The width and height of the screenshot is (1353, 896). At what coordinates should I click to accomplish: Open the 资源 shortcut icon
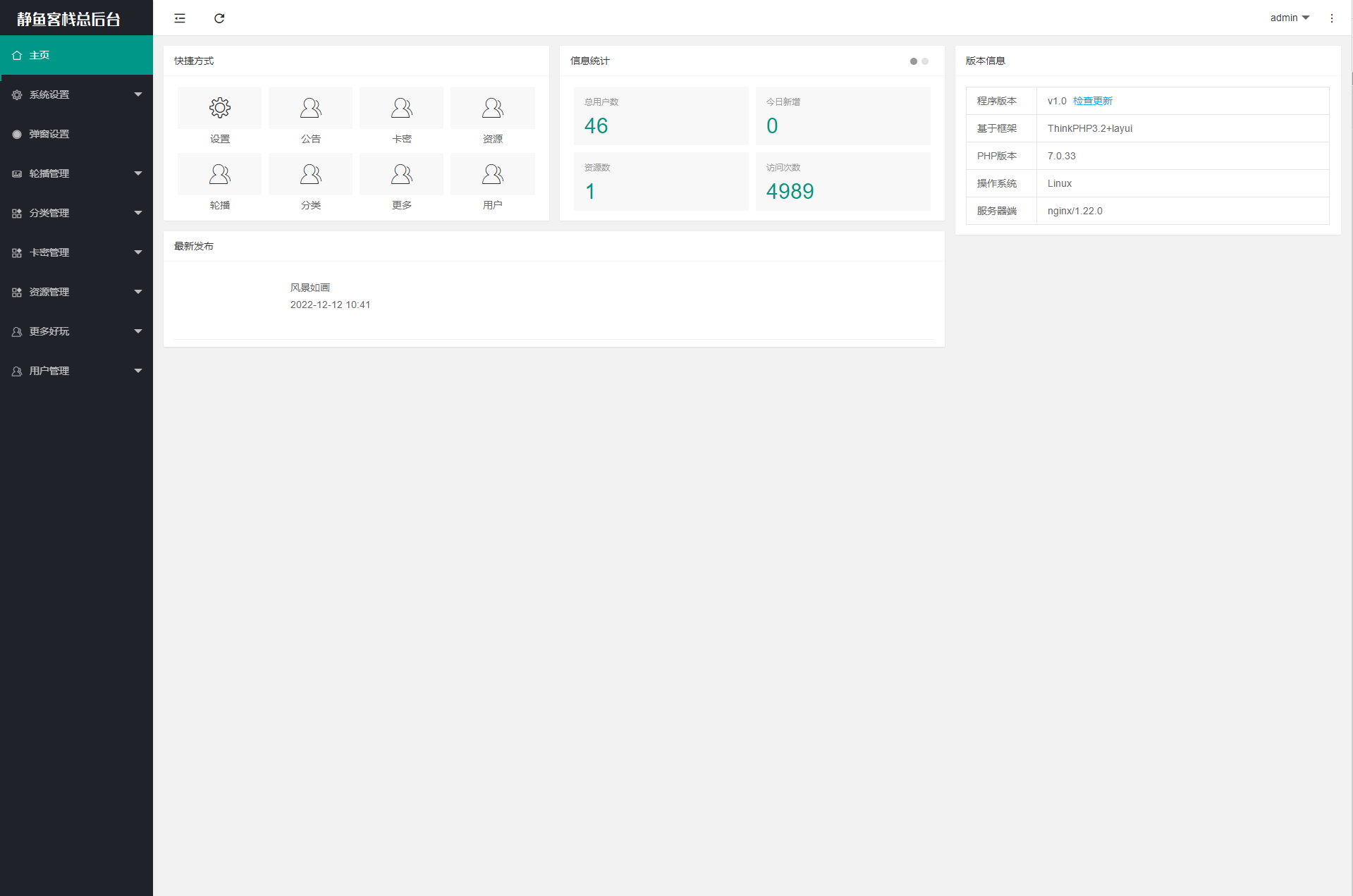(x=492, y=108)
